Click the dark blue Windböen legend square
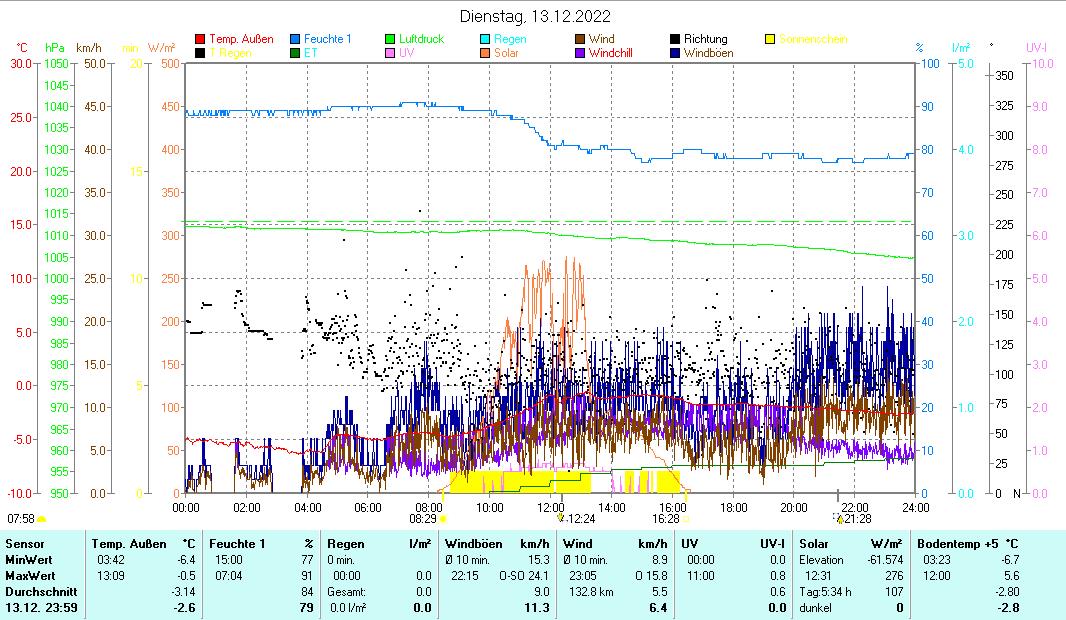Screen dimensions: 1066x620 pos(676,53)
